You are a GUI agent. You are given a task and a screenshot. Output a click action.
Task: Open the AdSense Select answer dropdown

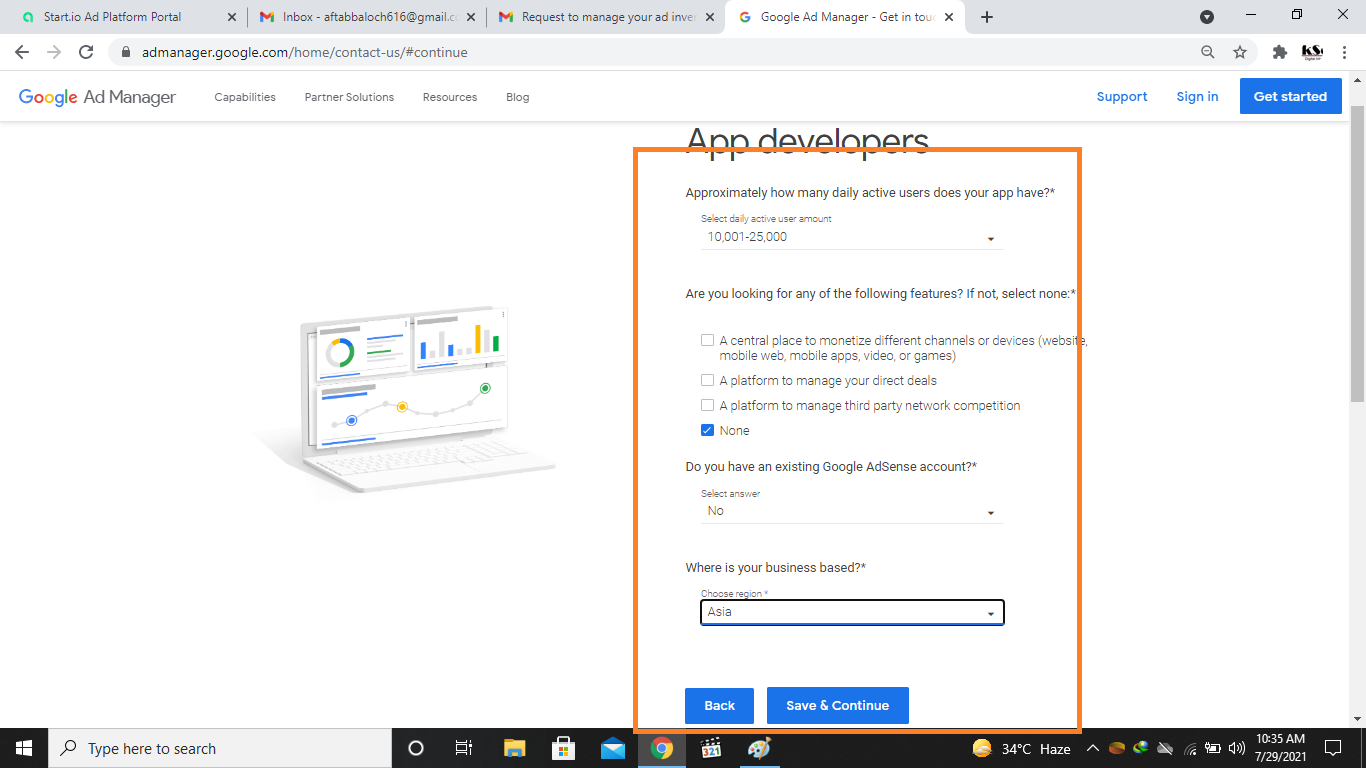point(852,511)
